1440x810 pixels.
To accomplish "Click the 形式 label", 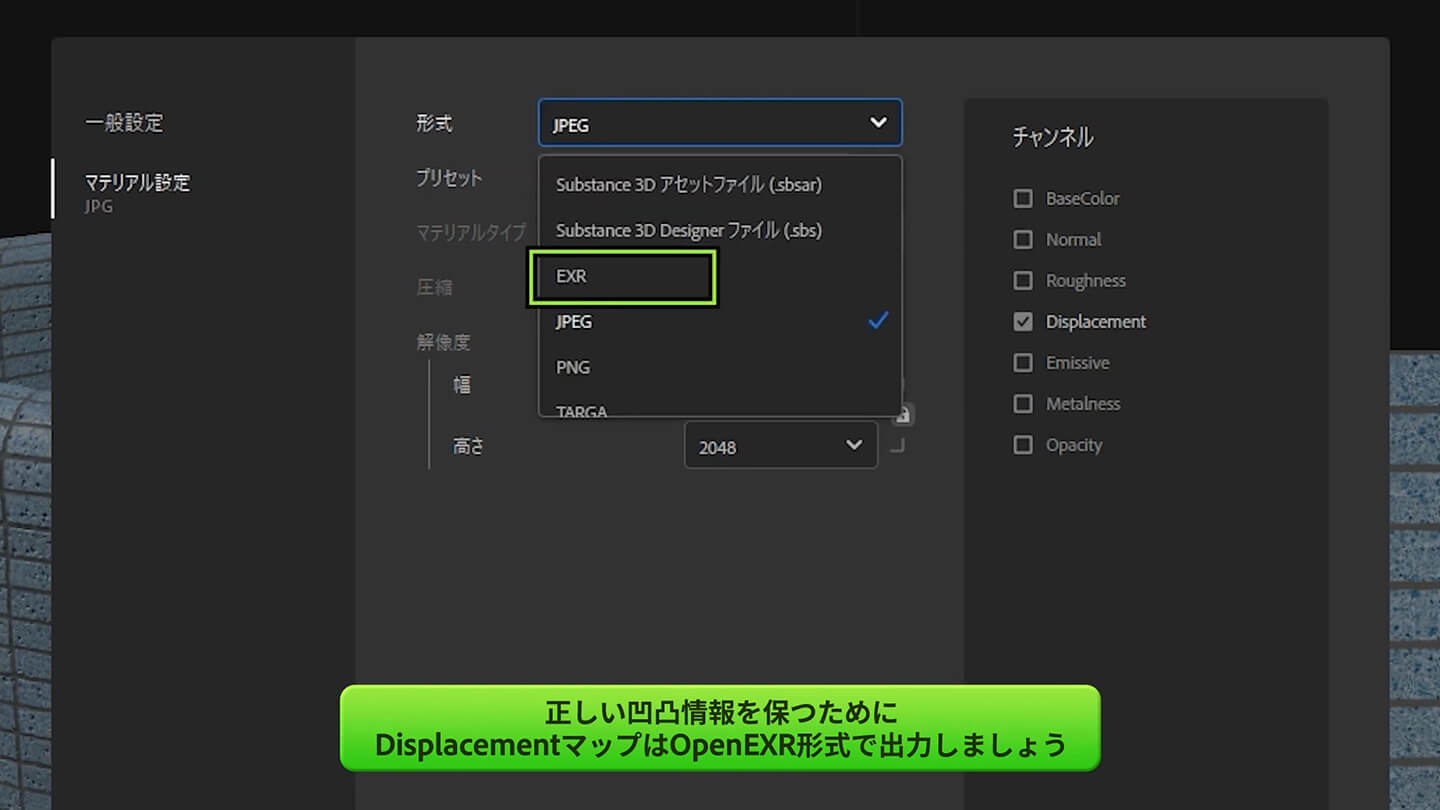I will point(434,124).
